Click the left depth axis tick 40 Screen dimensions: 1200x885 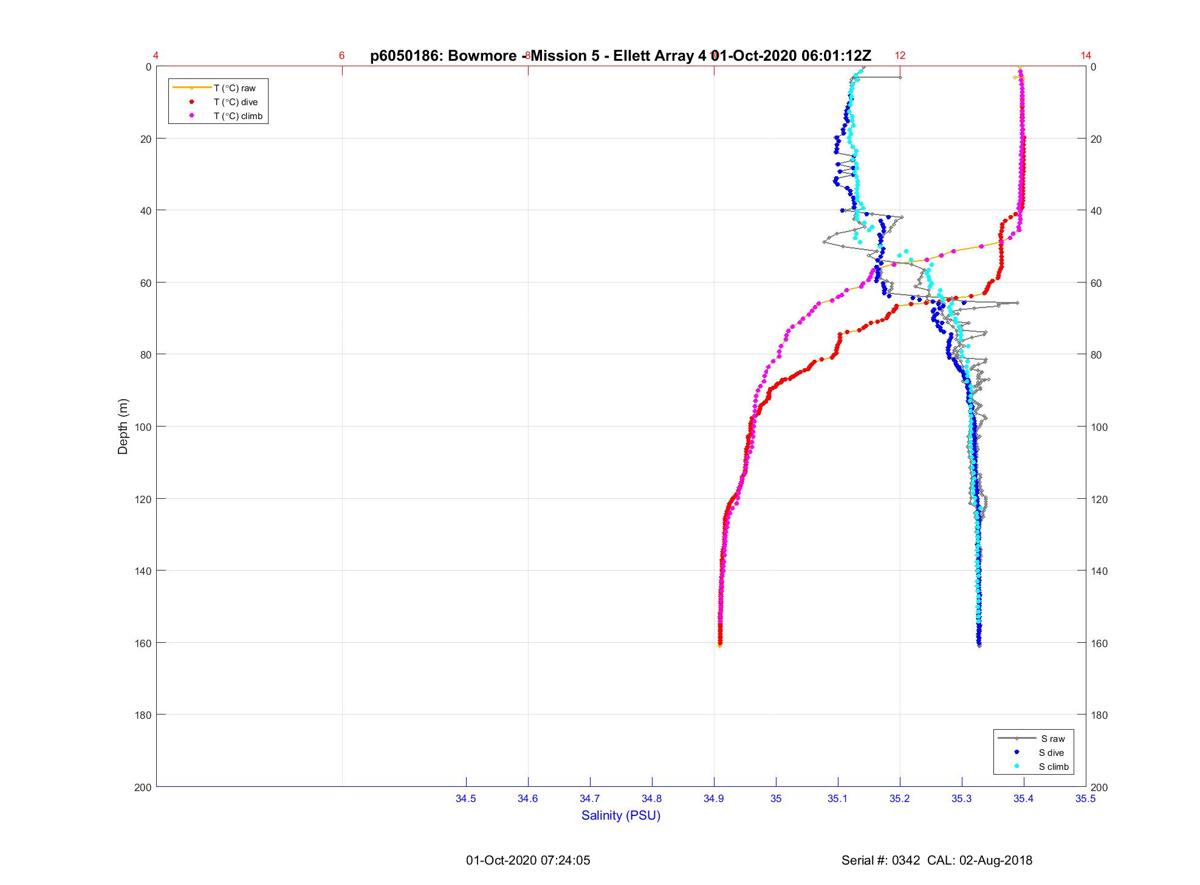pos(146,211)
